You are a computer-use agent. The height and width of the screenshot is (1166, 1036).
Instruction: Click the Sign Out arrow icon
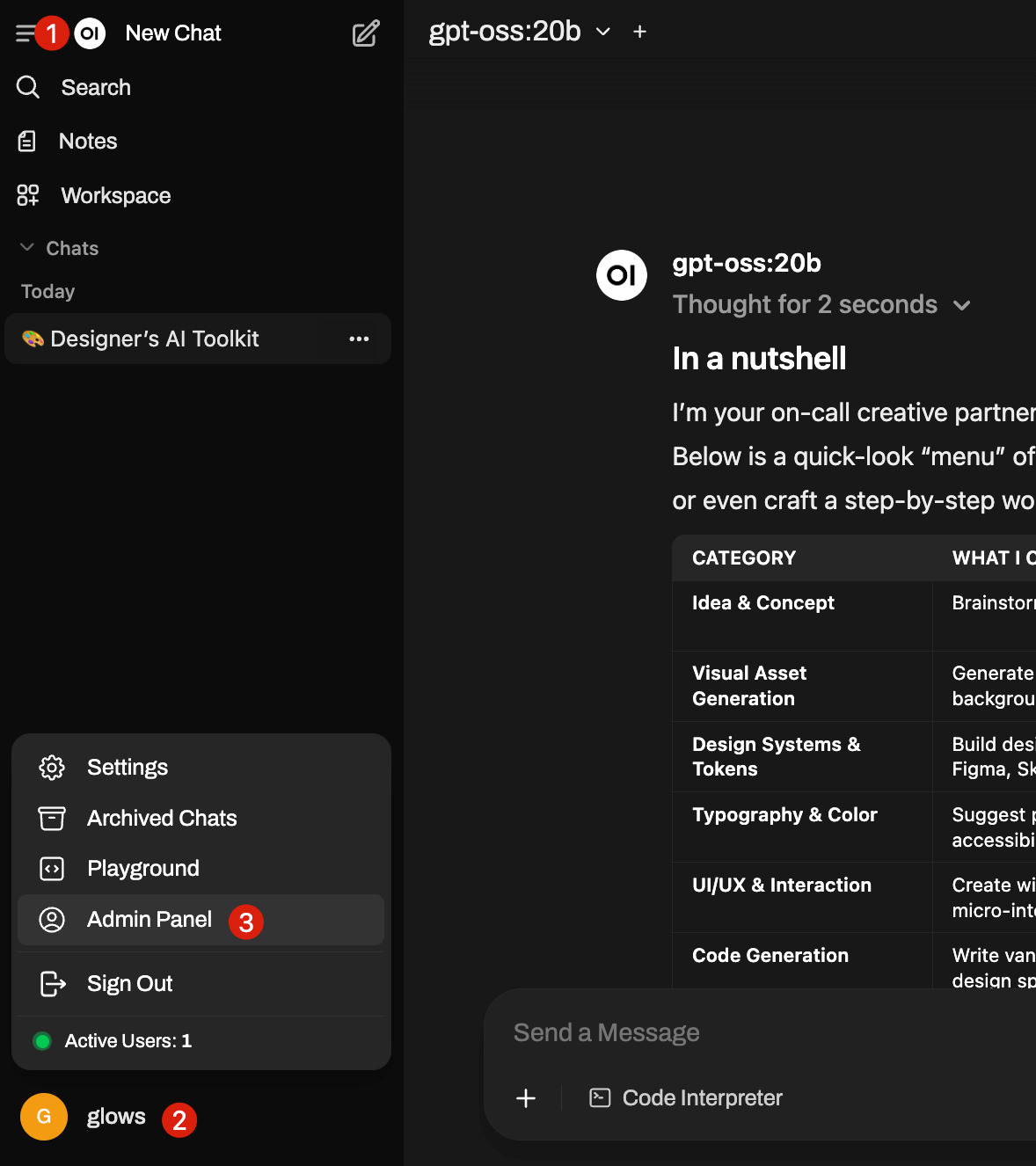coord(53,983)
